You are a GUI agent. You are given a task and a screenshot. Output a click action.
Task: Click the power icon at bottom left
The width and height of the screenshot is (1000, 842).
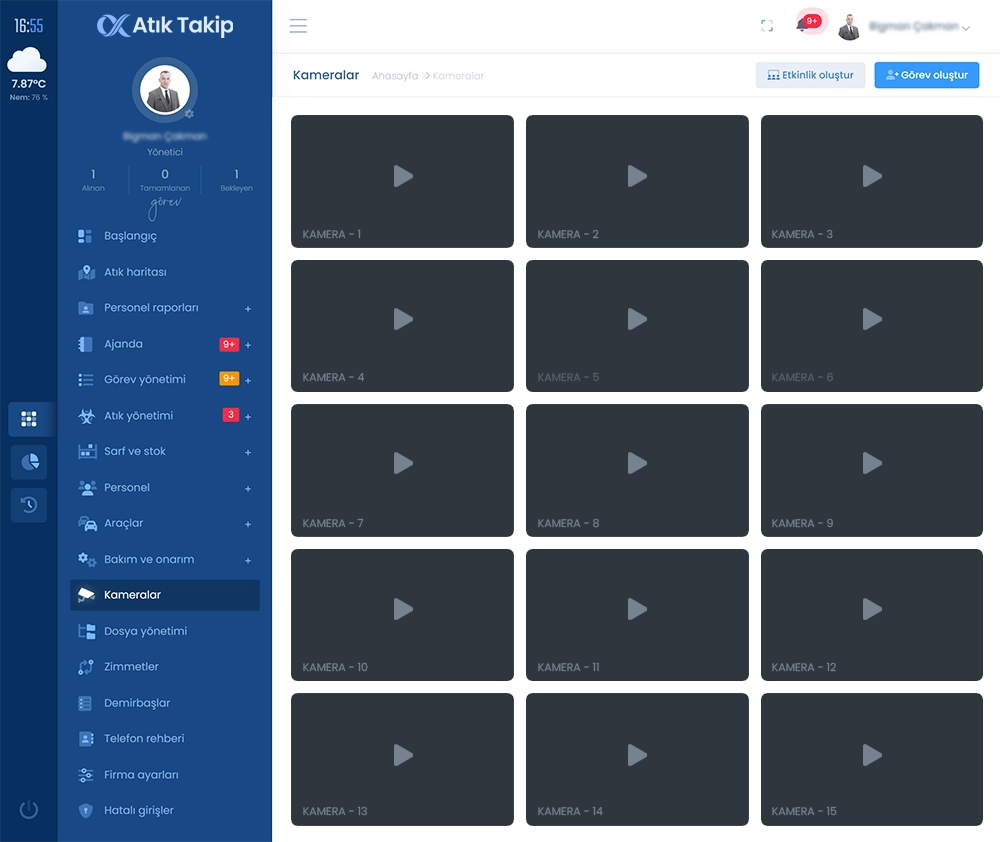point(28,810)
